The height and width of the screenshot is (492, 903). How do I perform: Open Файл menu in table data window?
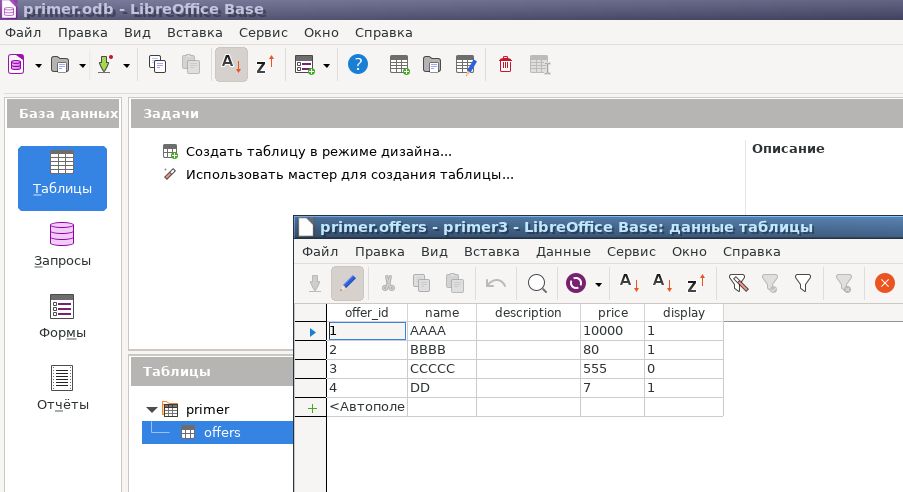tap(320, 252)
